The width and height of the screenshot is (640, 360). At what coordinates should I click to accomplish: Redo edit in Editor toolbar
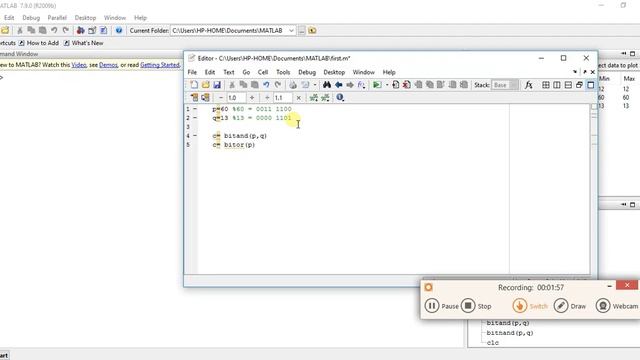pos(278,85)
